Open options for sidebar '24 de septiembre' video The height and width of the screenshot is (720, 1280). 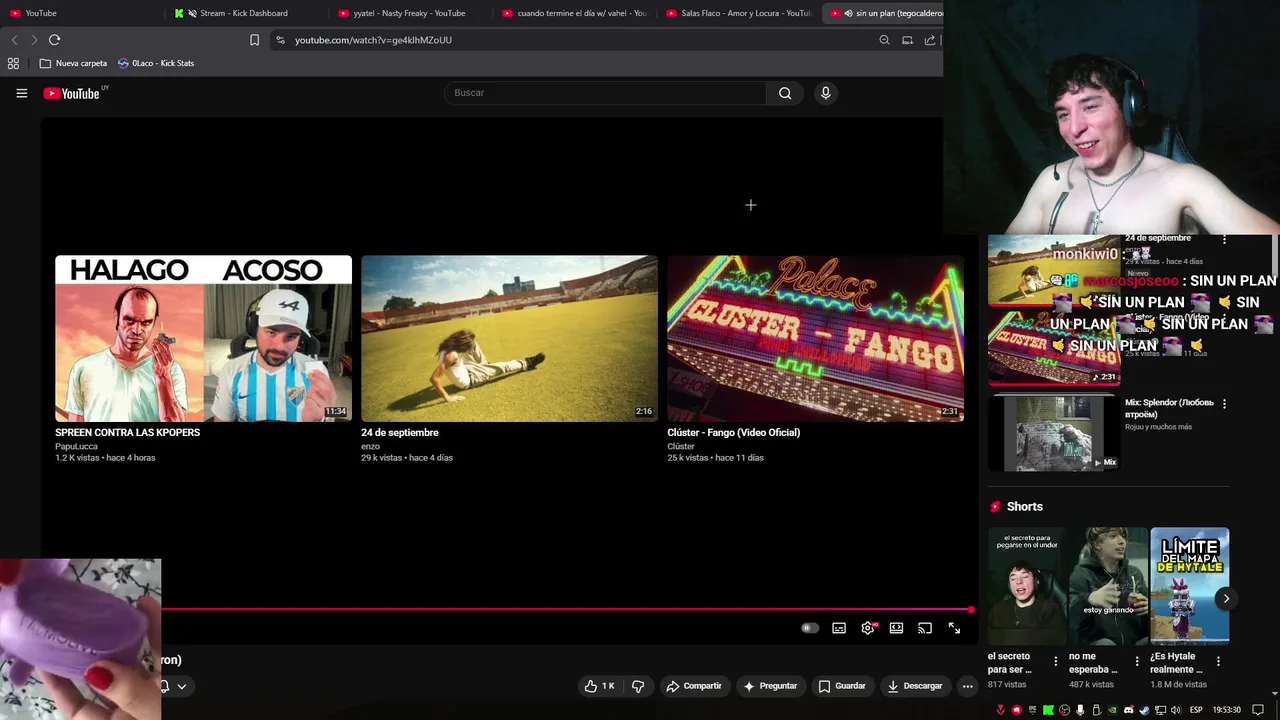(x=1224, y=239)
